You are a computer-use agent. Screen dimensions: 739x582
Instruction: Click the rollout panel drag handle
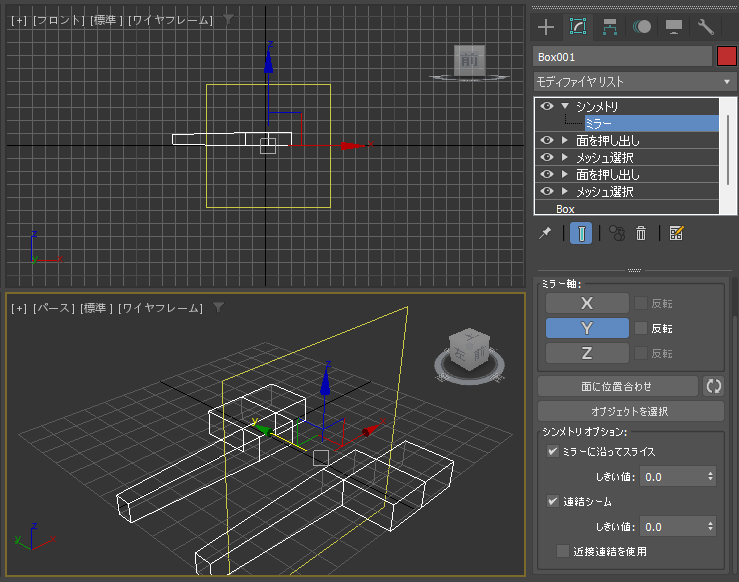[634, 270]
